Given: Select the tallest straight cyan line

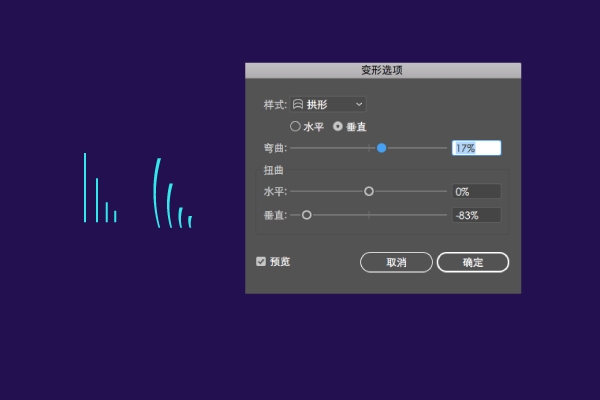Looking at the screenshot, I should tap(85, 187).
